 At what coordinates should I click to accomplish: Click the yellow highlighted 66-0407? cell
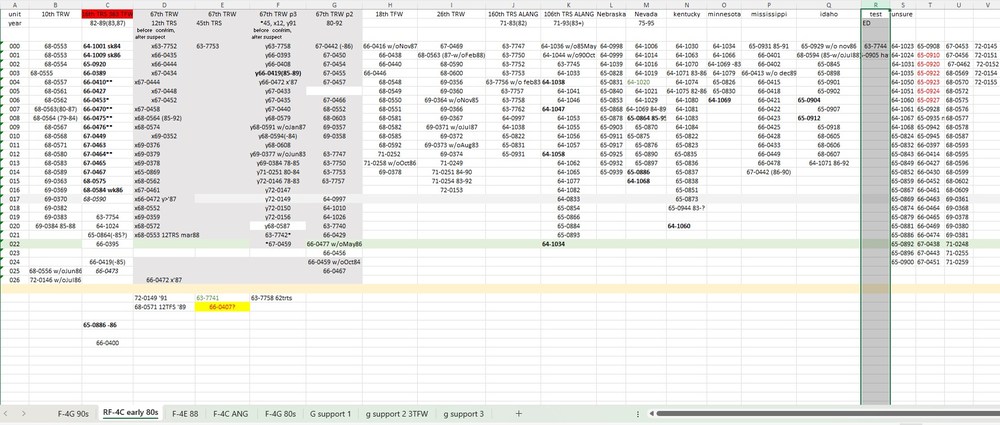223,307
